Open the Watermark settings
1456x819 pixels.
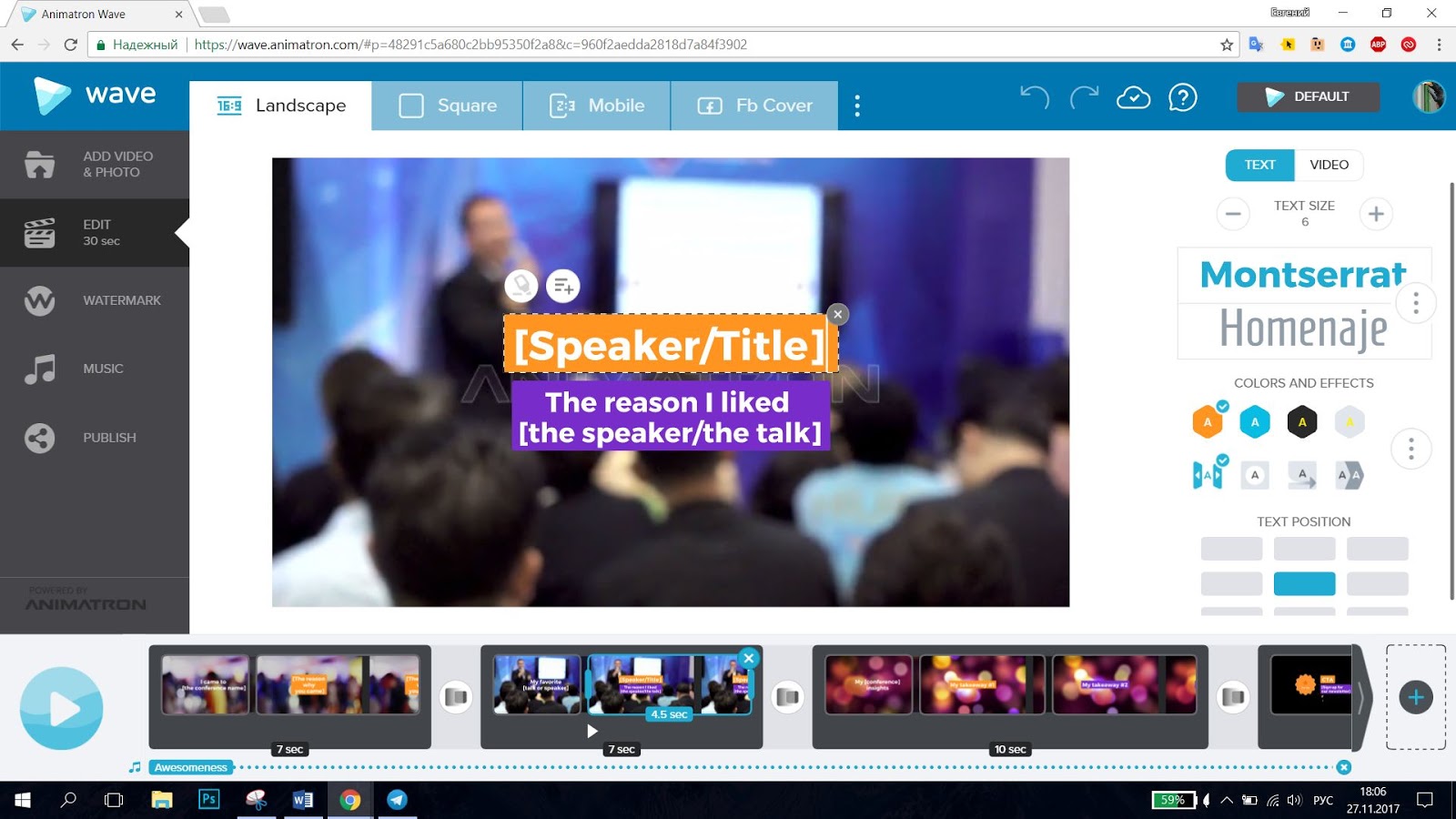(x=95, y=300)
